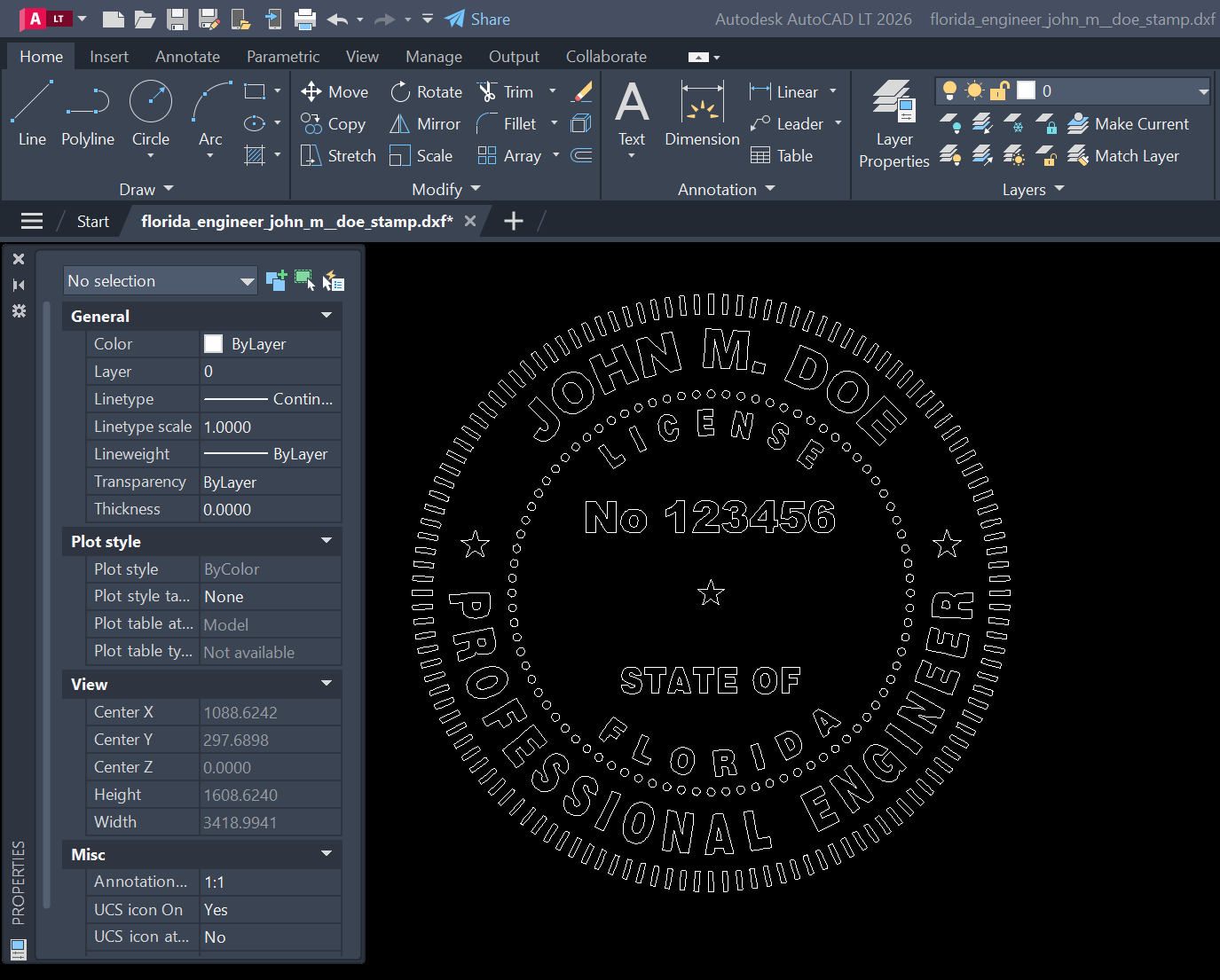Switch to the Annotate ribbon tab

187,56
